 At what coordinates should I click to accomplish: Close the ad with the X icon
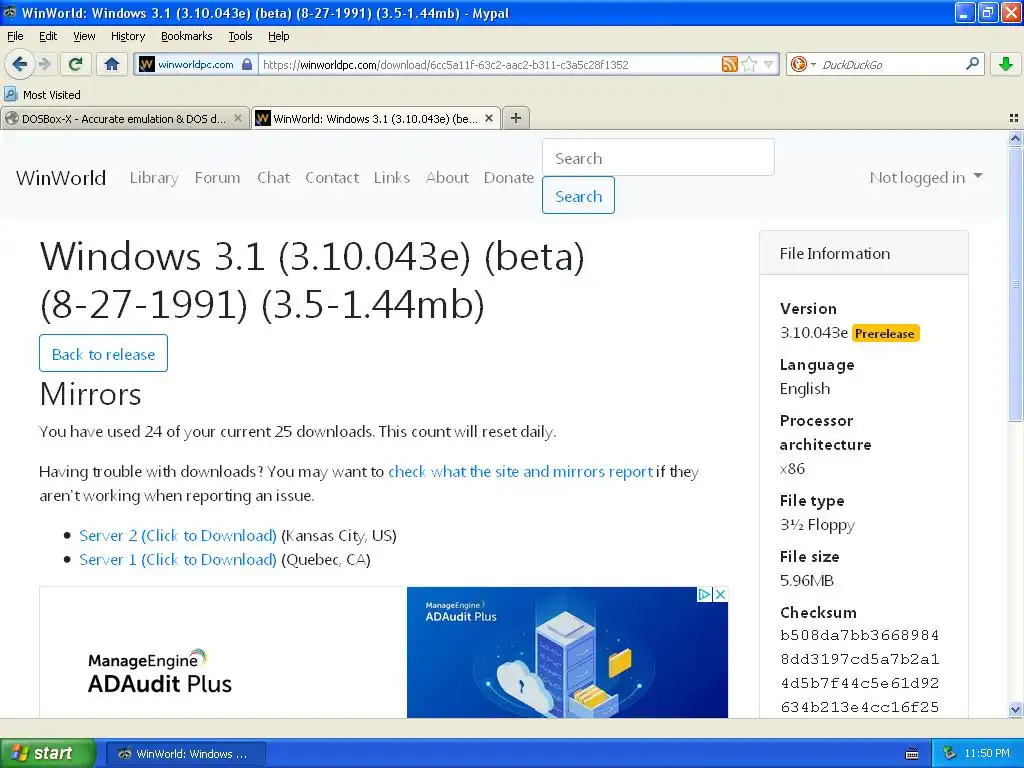coord(720,594)
